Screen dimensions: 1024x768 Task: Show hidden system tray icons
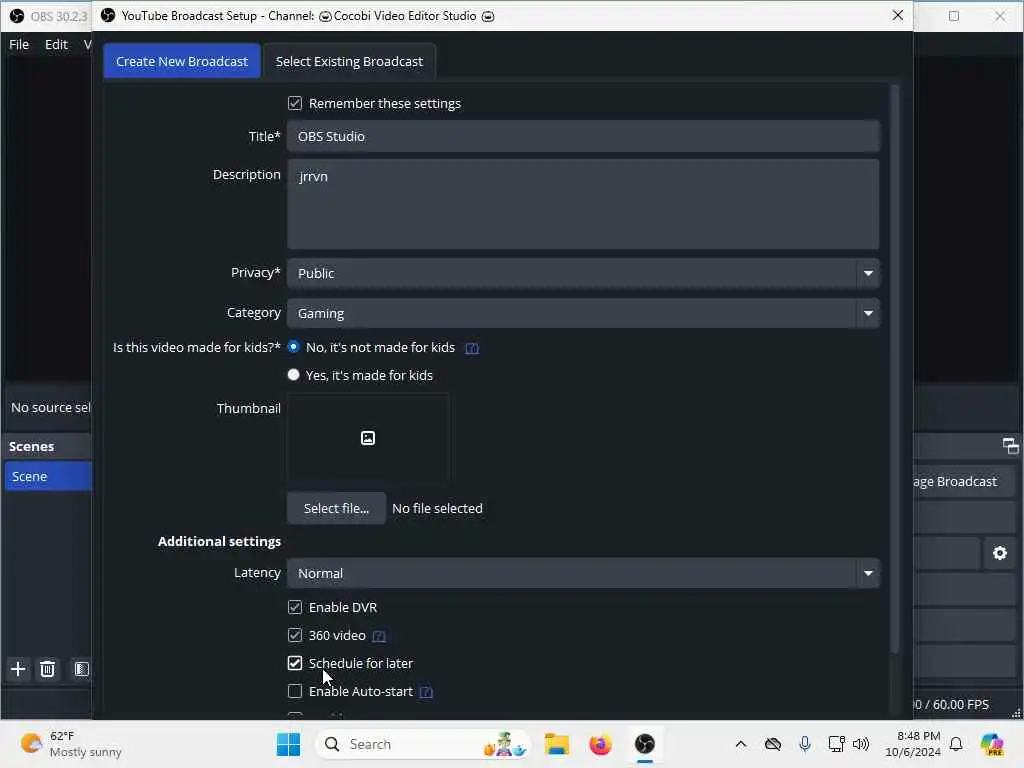[741, 744]
